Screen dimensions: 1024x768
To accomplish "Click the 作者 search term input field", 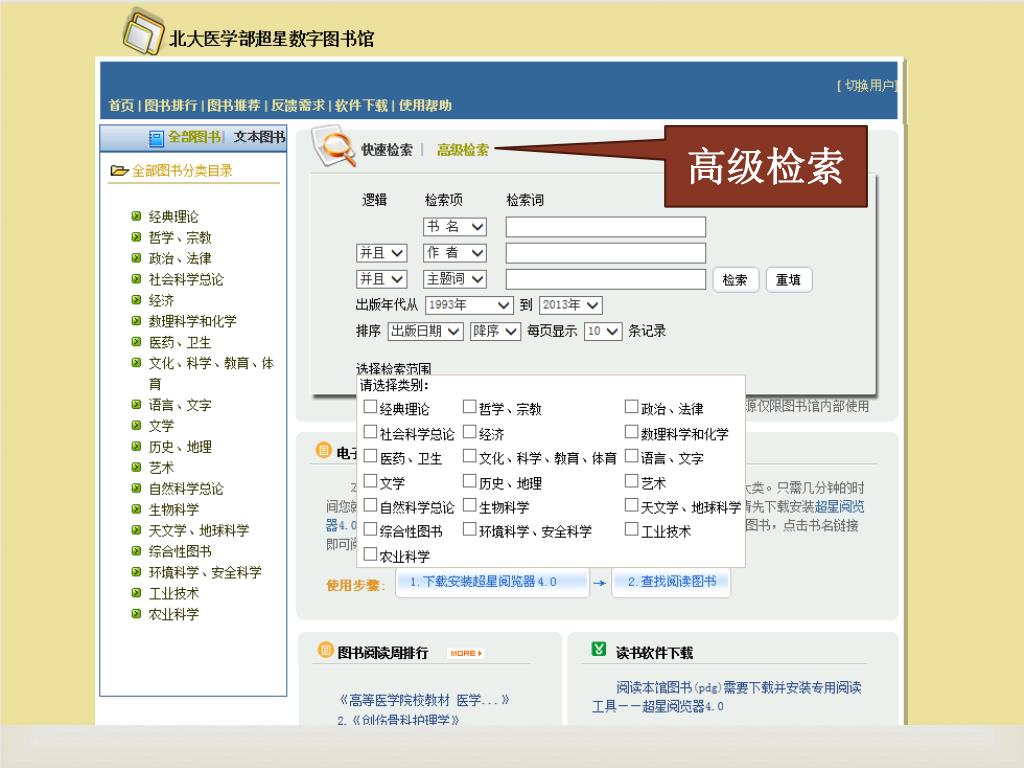I will [x=605, y=253].
